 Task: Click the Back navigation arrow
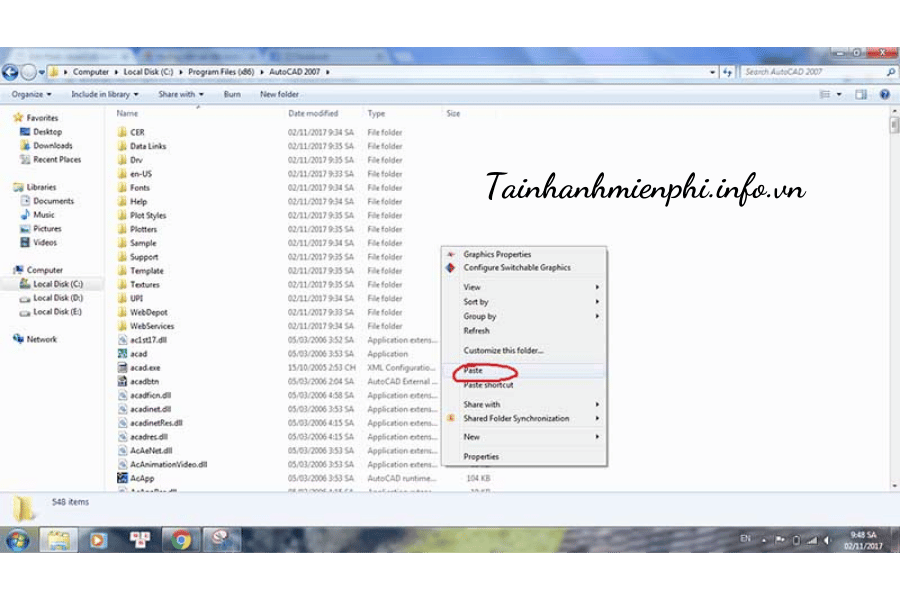point(11,72)
